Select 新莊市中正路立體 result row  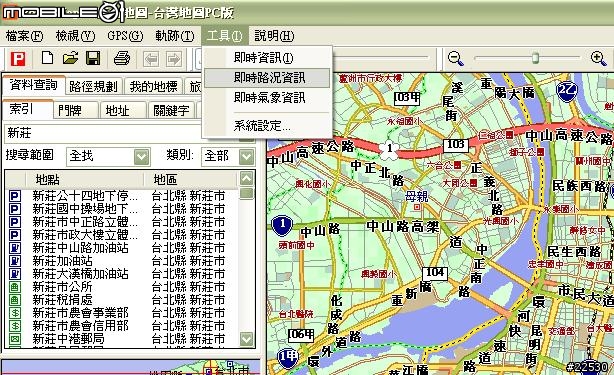click(122, 222)
